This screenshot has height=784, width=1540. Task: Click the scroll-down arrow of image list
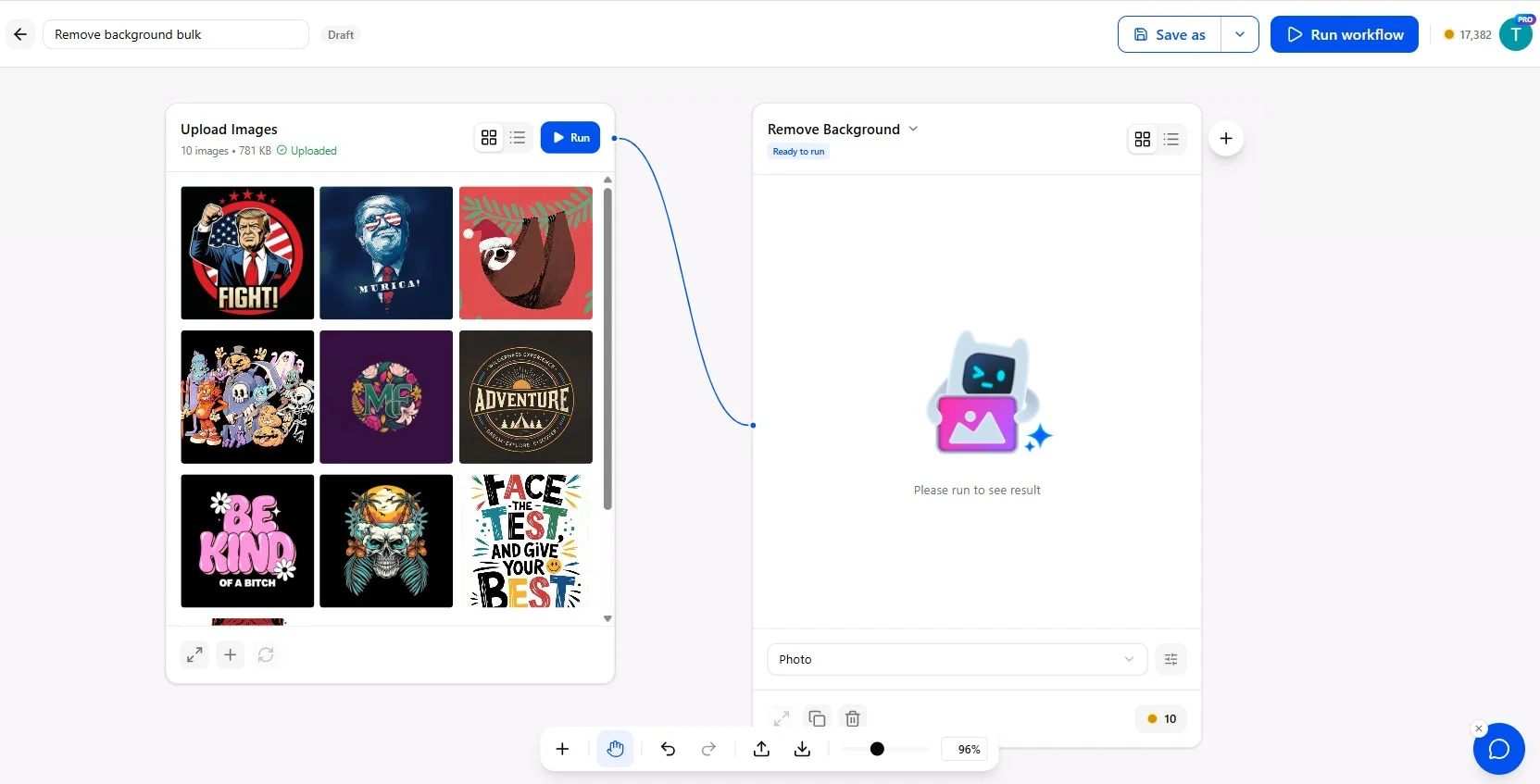(607, 618)
